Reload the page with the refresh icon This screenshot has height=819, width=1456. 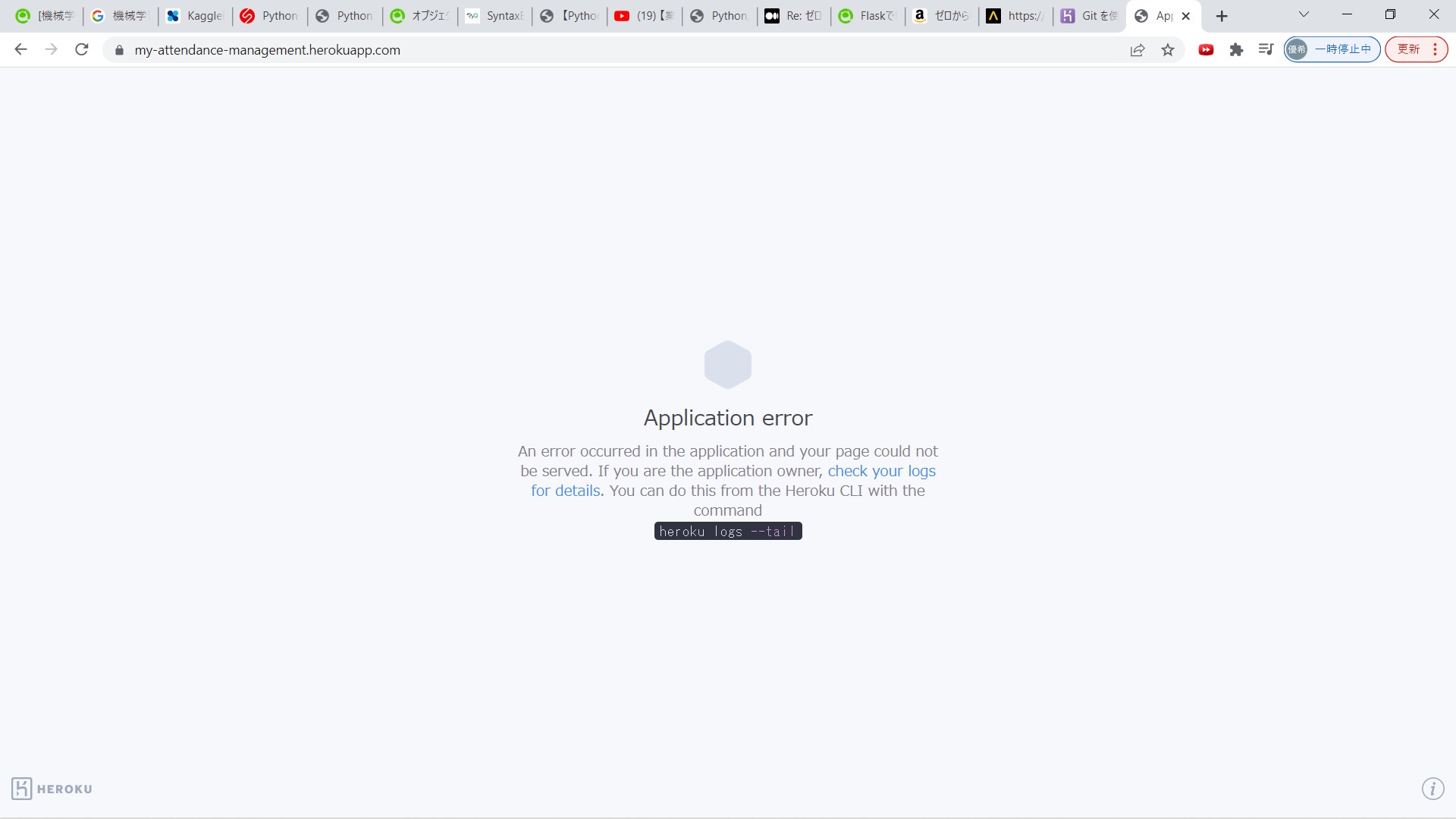pos(81,49)
